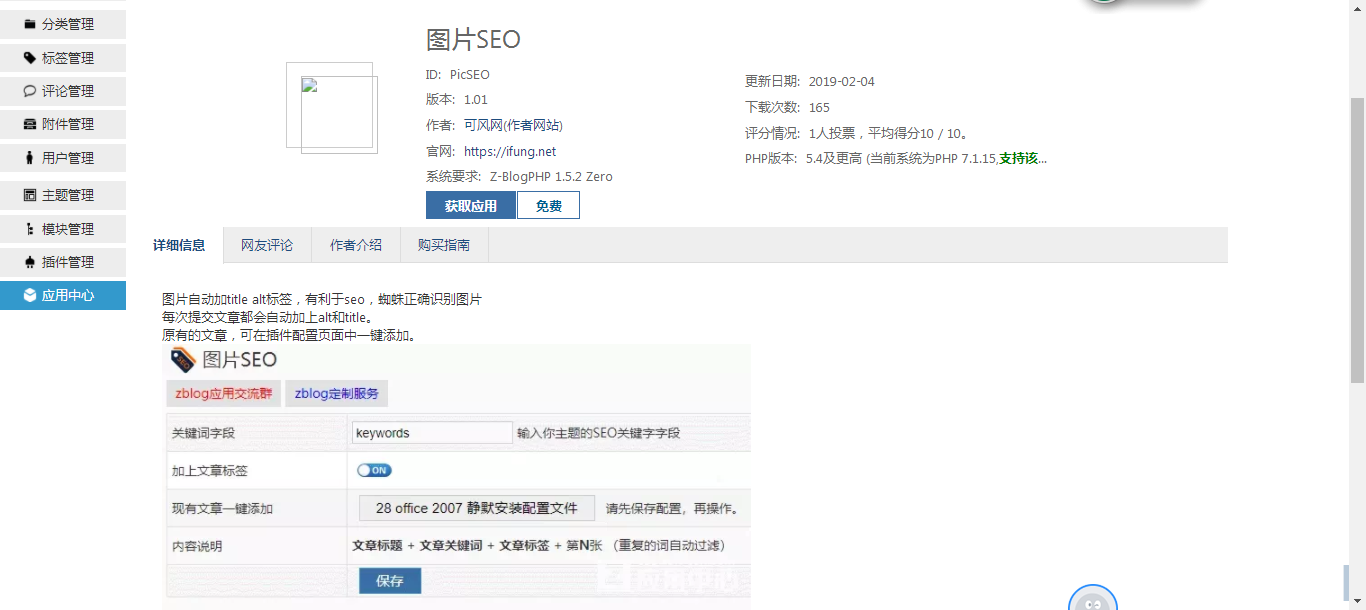
Task: Click the 免费 price button
Action: tap(548, 206)
